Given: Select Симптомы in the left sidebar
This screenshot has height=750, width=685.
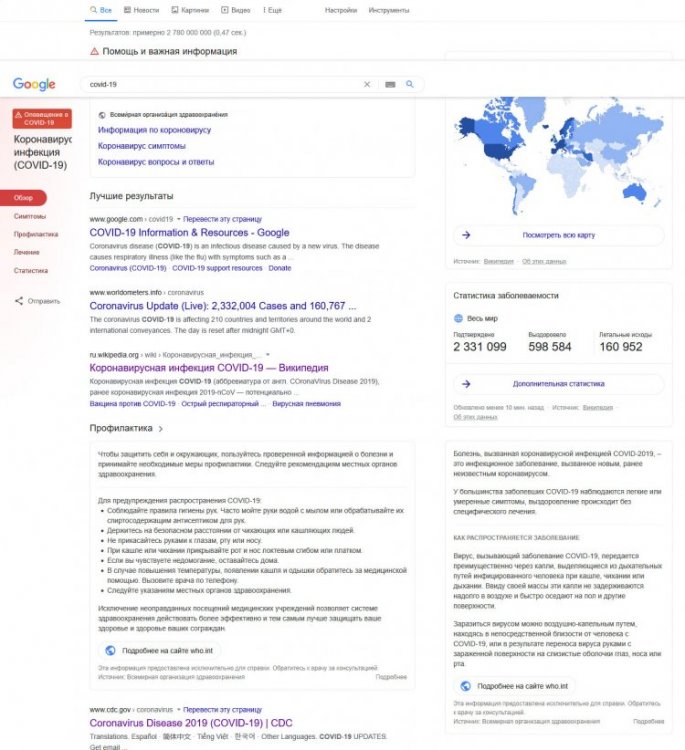Looking at the screenshot, I should point(30,216).
